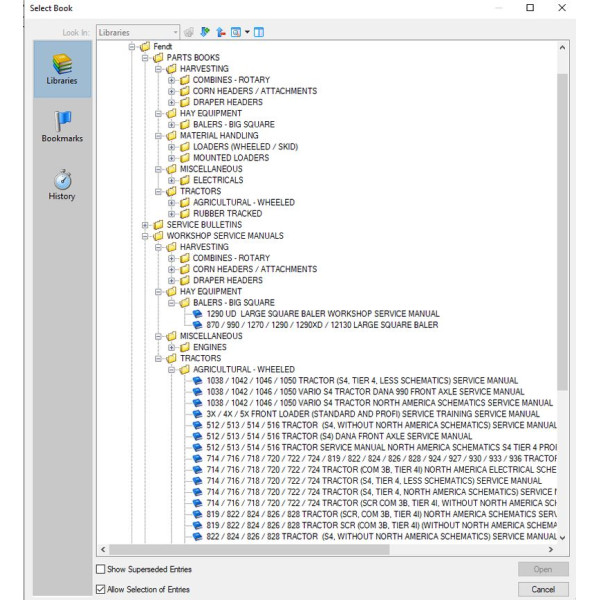Enable Show Superseded Entries checkbox
This screenshot has width=600, height=600.
click(100, 569)
